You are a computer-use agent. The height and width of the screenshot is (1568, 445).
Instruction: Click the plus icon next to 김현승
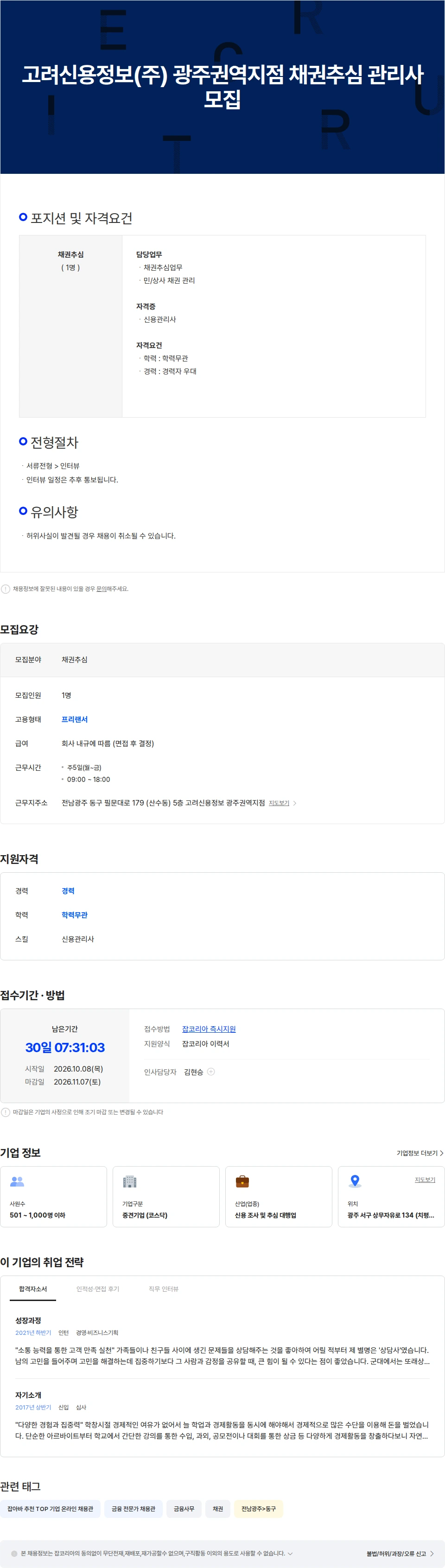point(211,1071)
